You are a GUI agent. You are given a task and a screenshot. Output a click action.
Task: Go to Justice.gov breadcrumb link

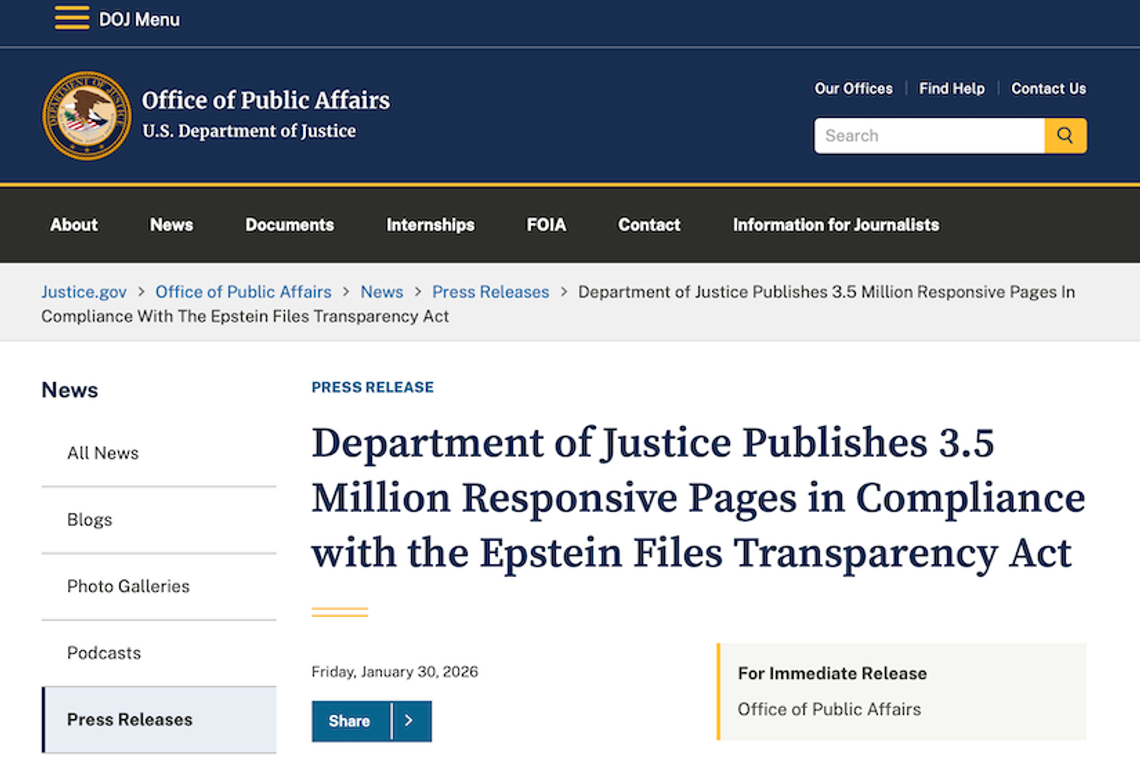pos(84,292)
